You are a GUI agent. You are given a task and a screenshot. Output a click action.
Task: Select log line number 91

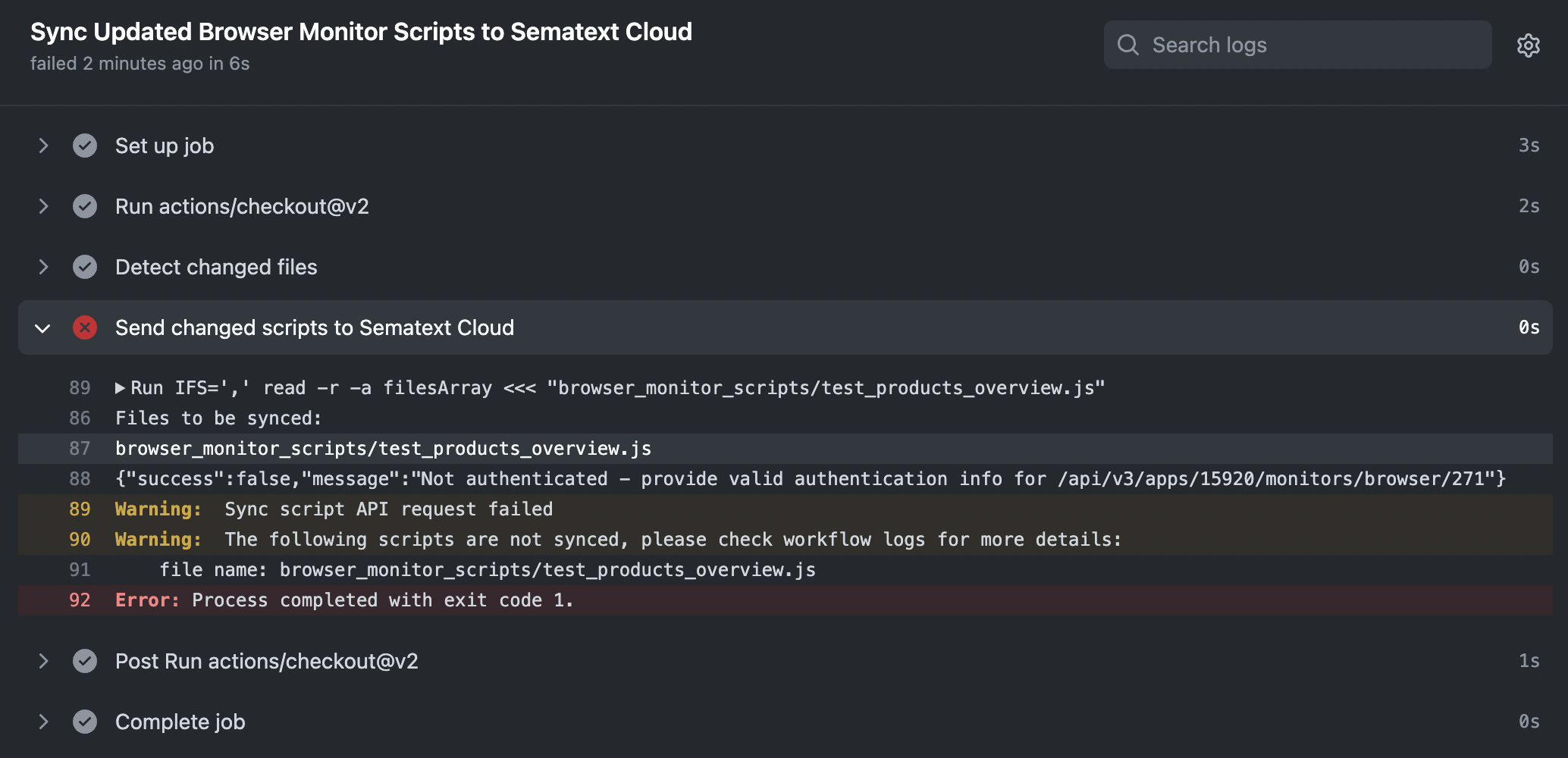point(80,570)
